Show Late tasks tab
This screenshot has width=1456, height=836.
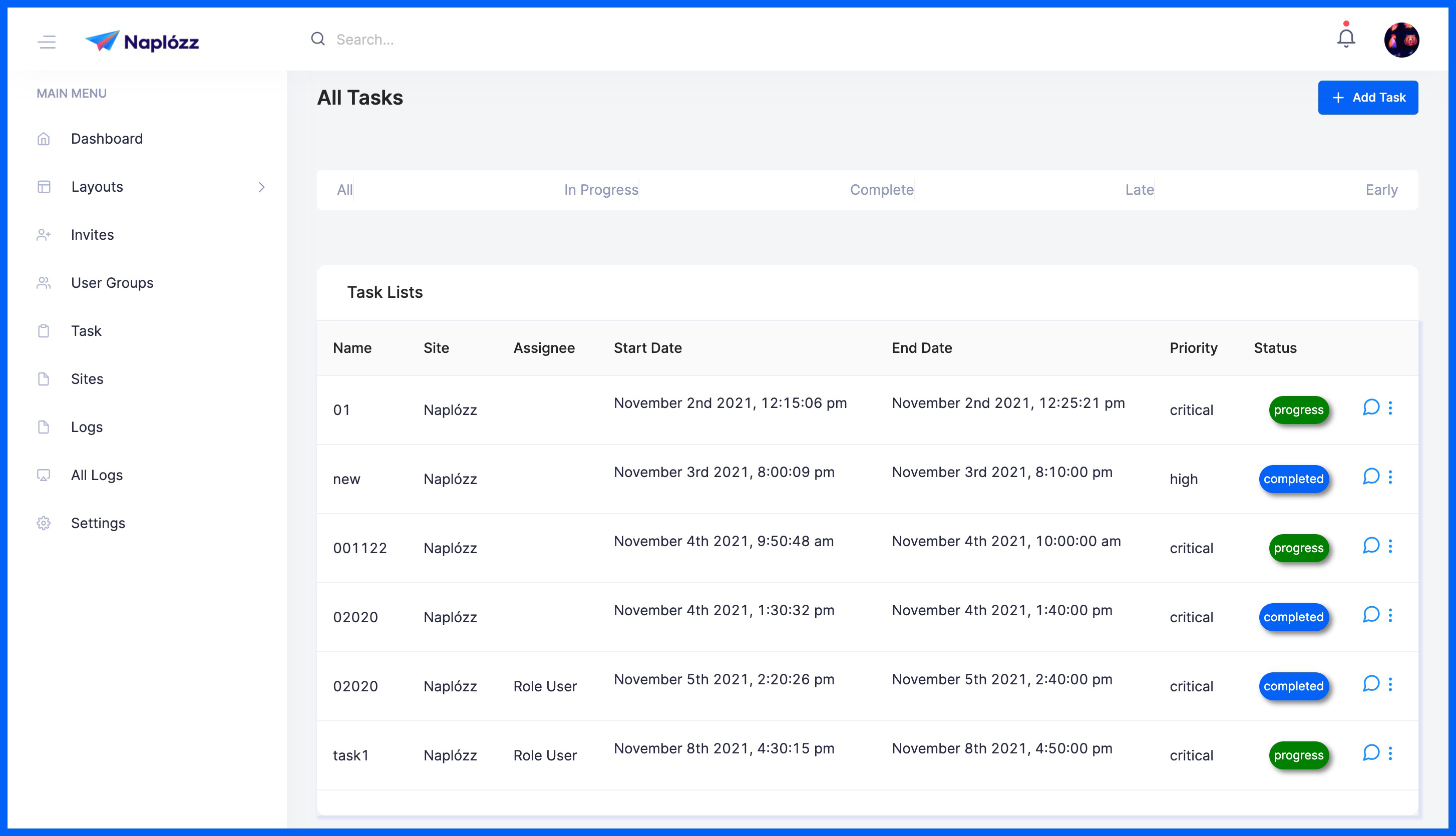(x=1139, y=190)
